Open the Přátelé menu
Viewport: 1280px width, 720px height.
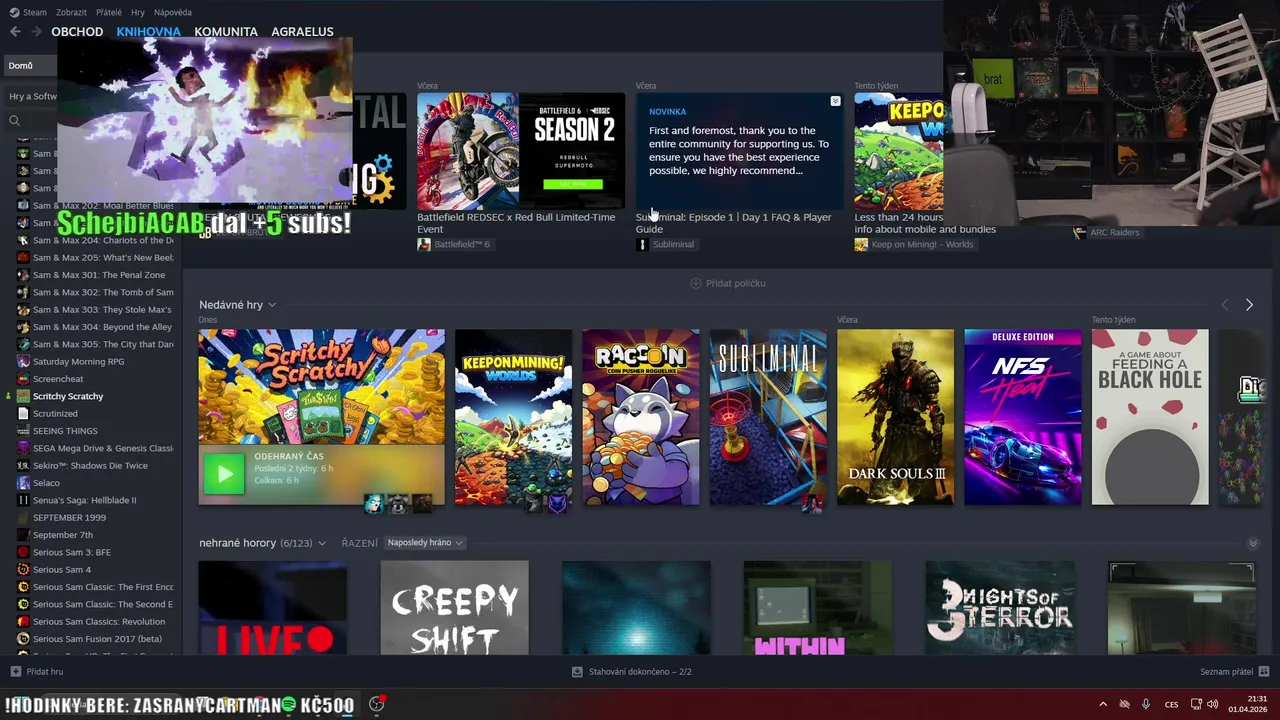pyautogui.click(x=109, y=12)
